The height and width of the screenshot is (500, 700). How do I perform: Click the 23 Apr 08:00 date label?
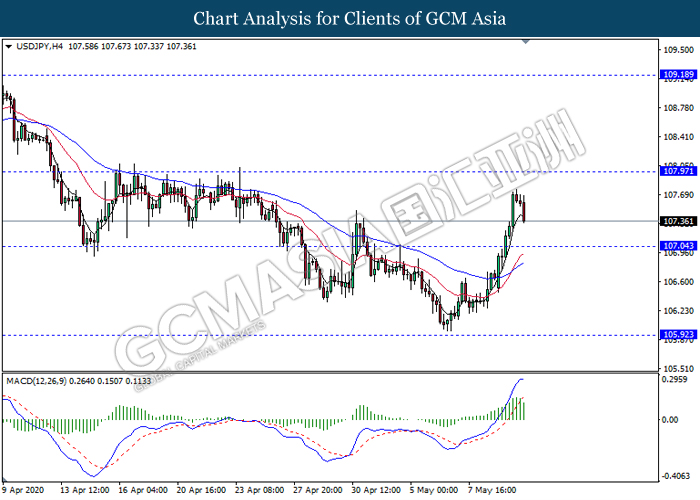(260, 491)
